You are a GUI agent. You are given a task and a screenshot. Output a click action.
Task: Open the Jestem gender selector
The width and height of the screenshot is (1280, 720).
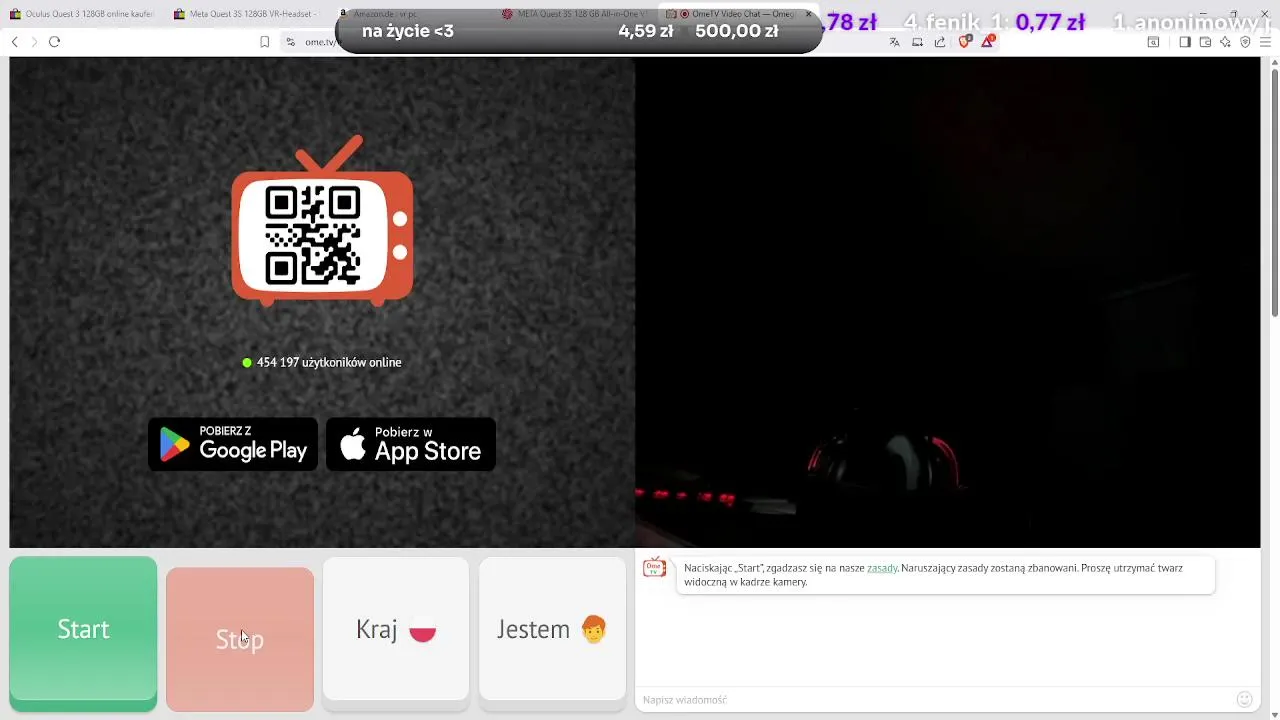tap(552, 629)
